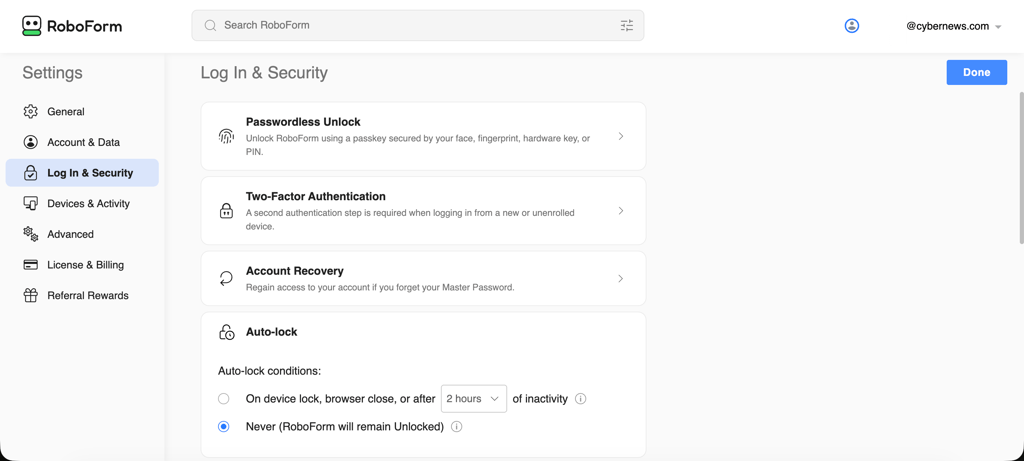Click the Account & Data person icon
Screen dimensions: 1024x461
point(31,142)
